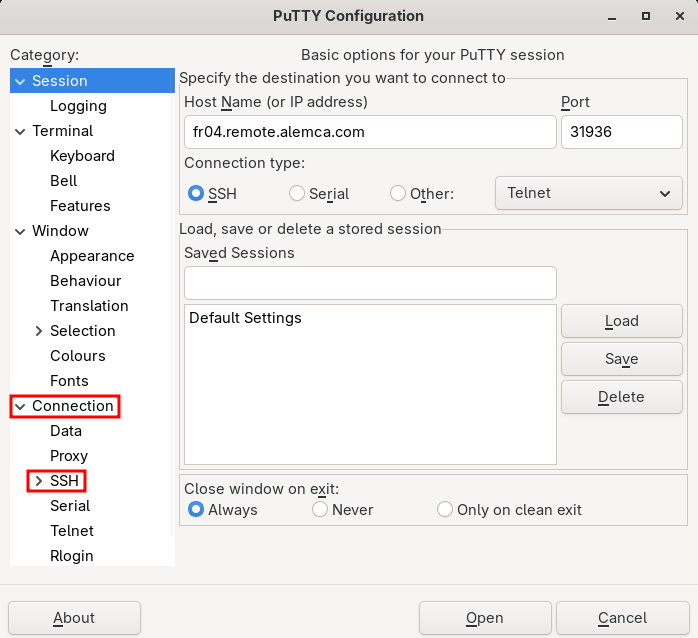698x638 pixels.
Task: Choose Only on clean exit option
Action: click(x=445, y=509)
